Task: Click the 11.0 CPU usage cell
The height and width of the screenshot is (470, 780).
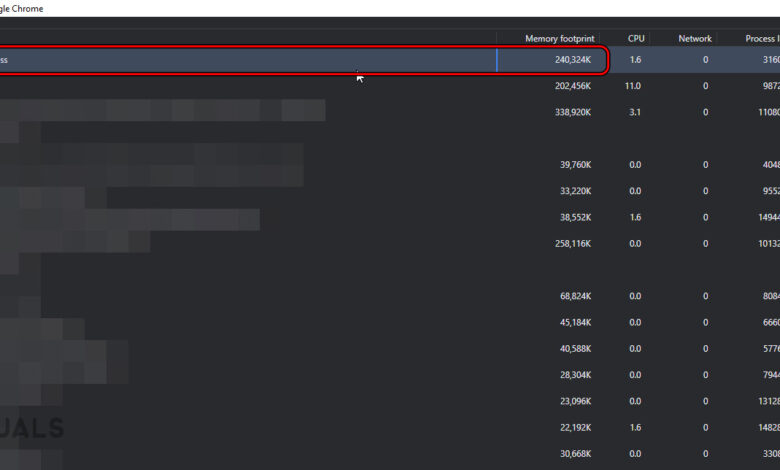Action: coord(634,86)
